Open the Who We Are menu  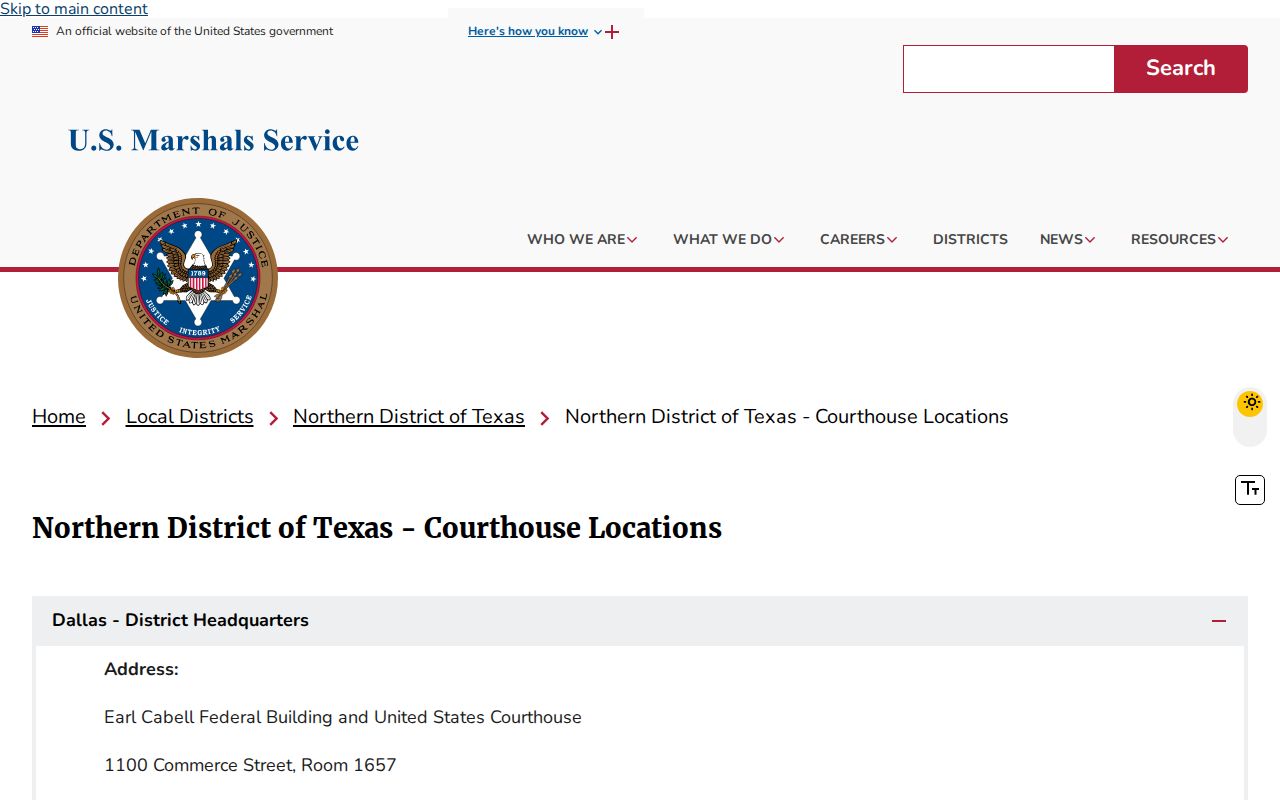582,239
